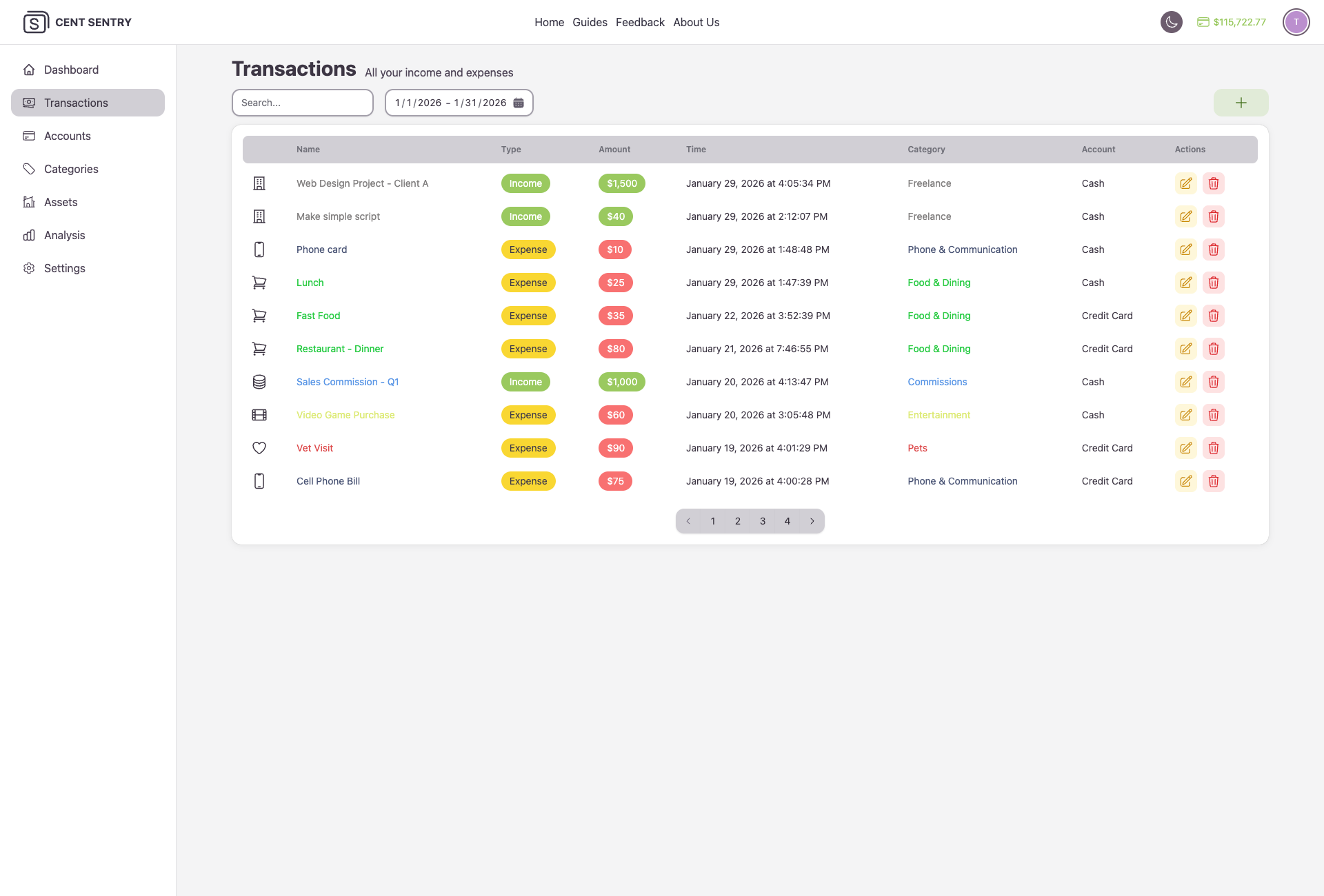
Task: Open calendar icon in date range field
Action: tap(519, 103)
